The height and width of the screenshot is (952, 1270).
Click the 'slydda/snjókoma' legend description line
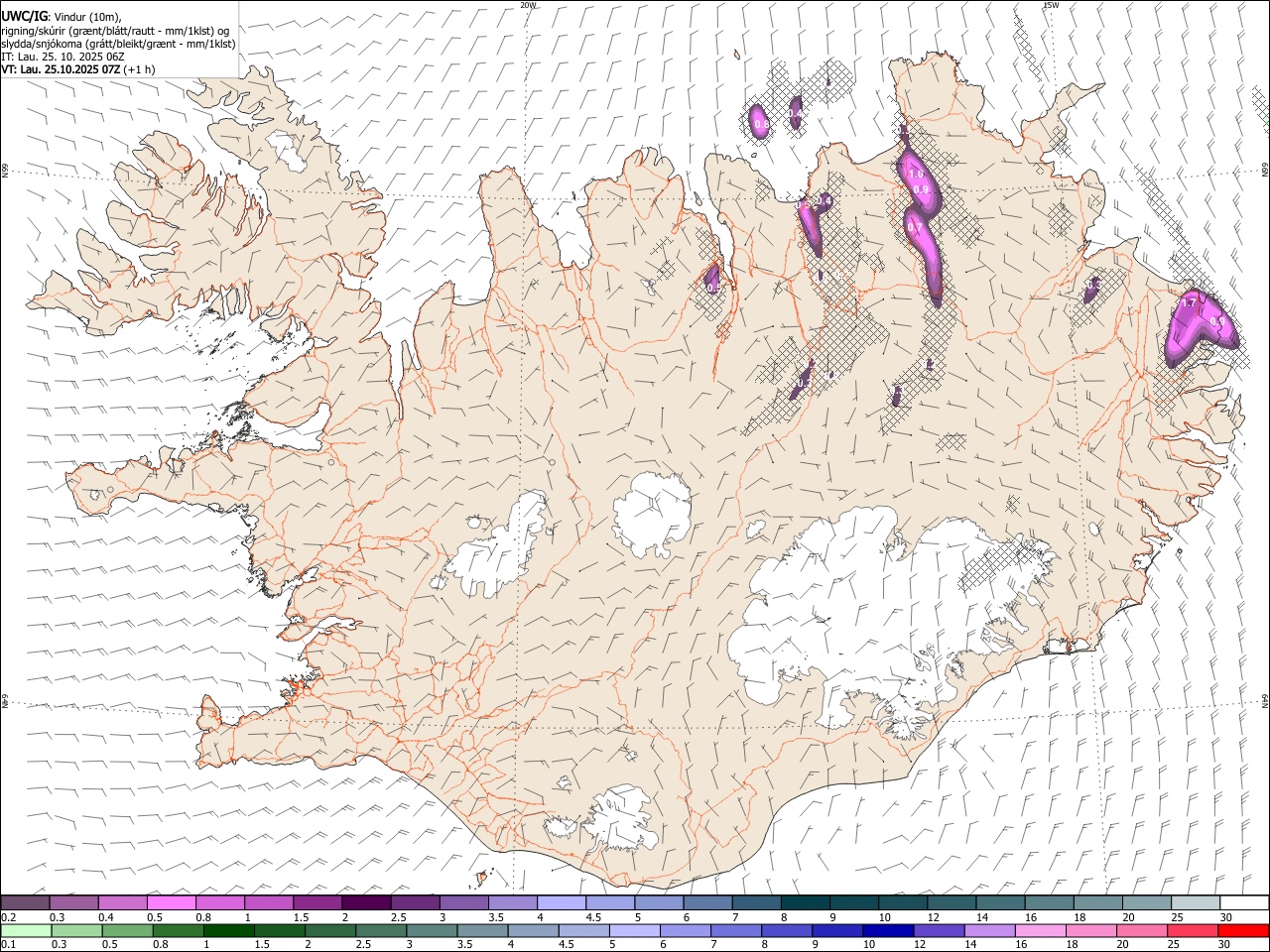(x=118, y=44)
